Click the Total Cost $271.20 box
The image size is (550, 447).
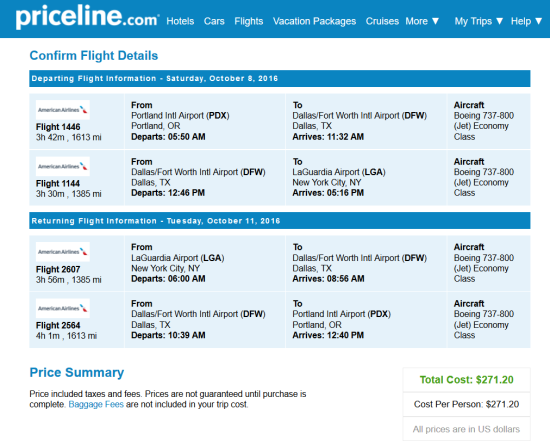coord(467,380)
